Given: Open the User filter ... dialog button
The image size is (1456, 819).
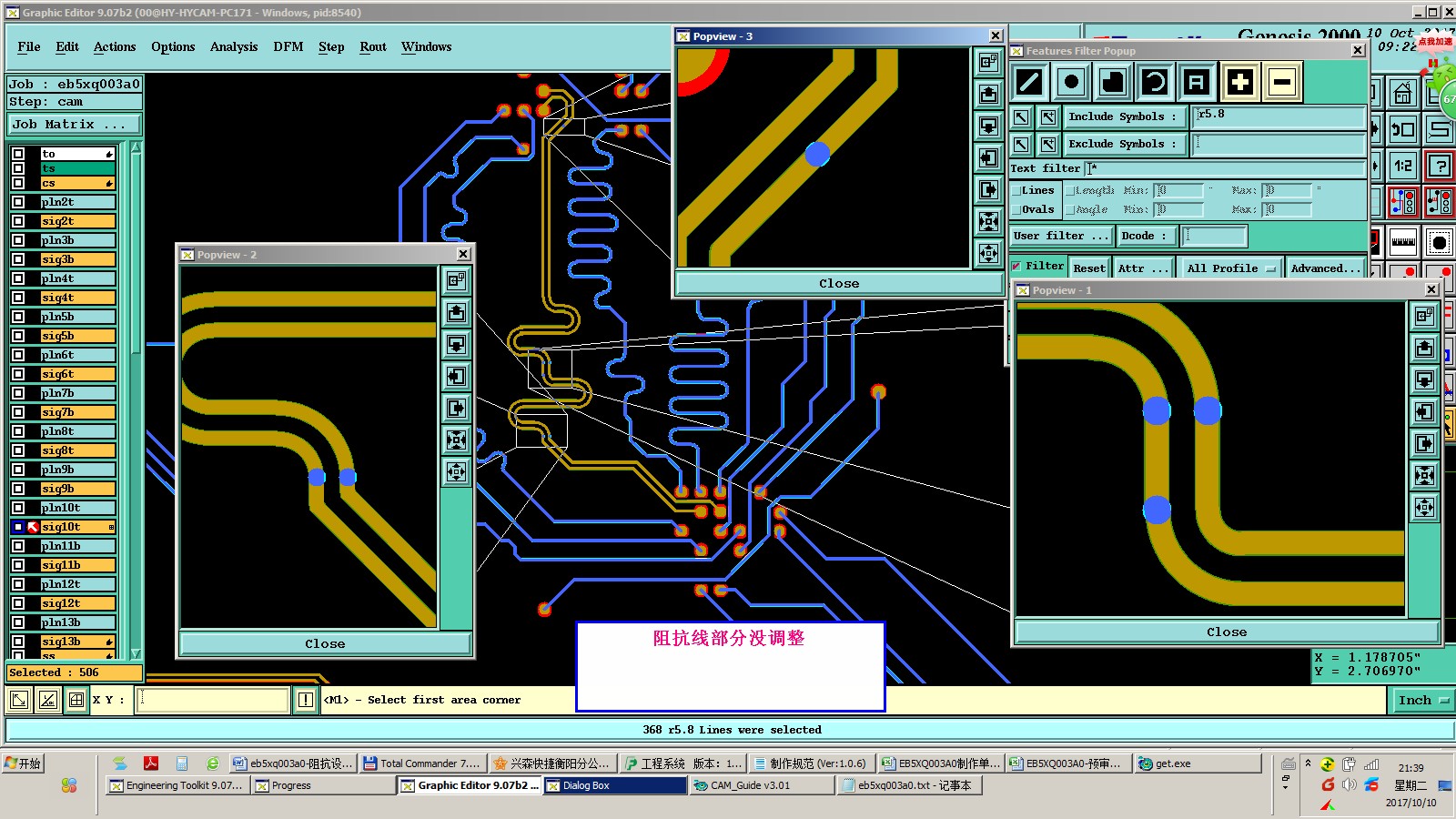Looking at the screenshot, I should pyautogui.click(x=1061, y=237).
